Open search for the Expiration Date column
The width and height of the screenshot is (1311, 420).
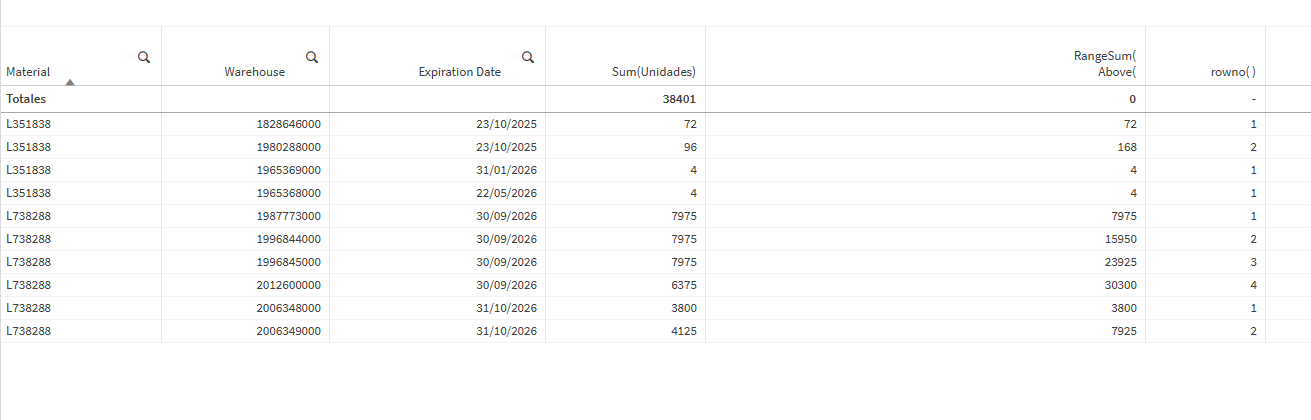point(528,57)
